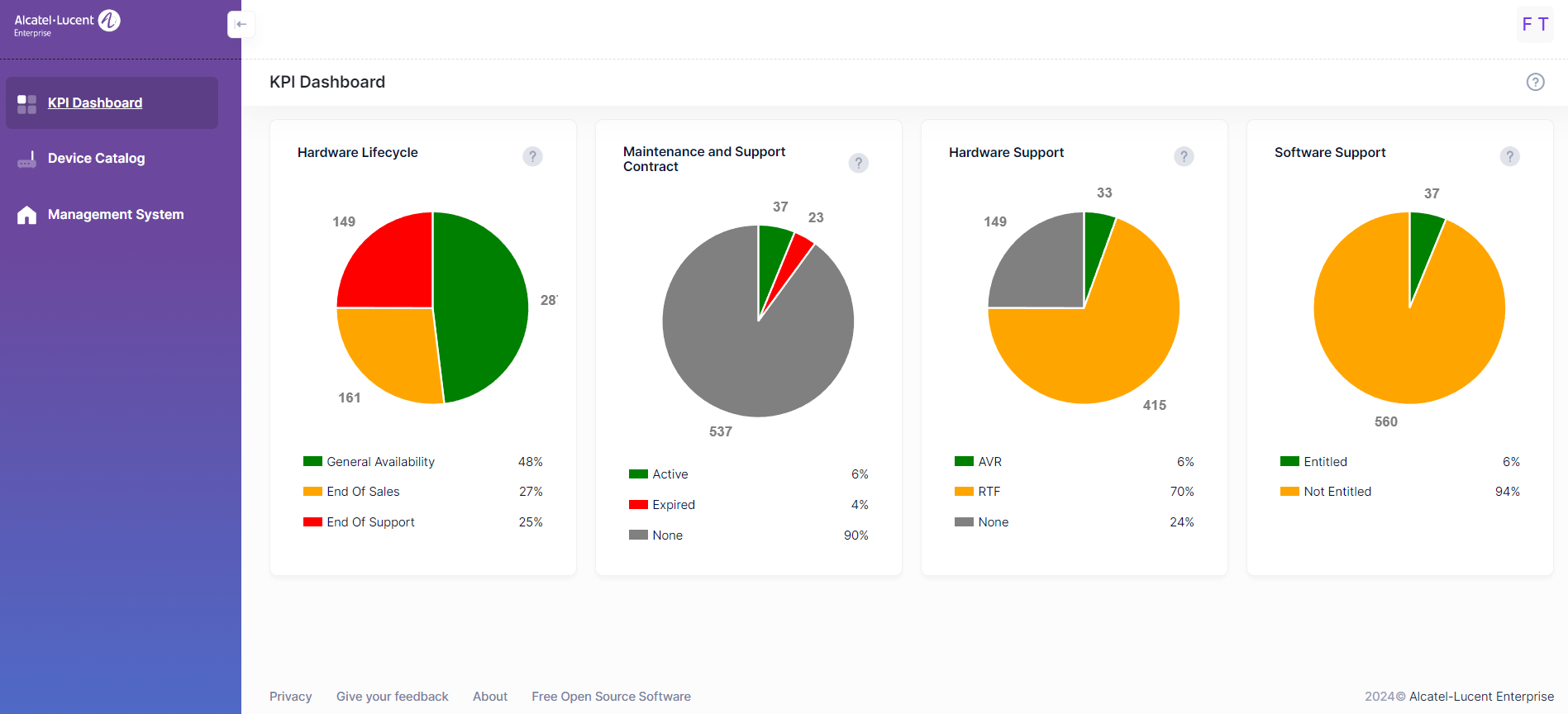Open the Software Support help question mark

pyautogui.click(x=1509, y=156)
